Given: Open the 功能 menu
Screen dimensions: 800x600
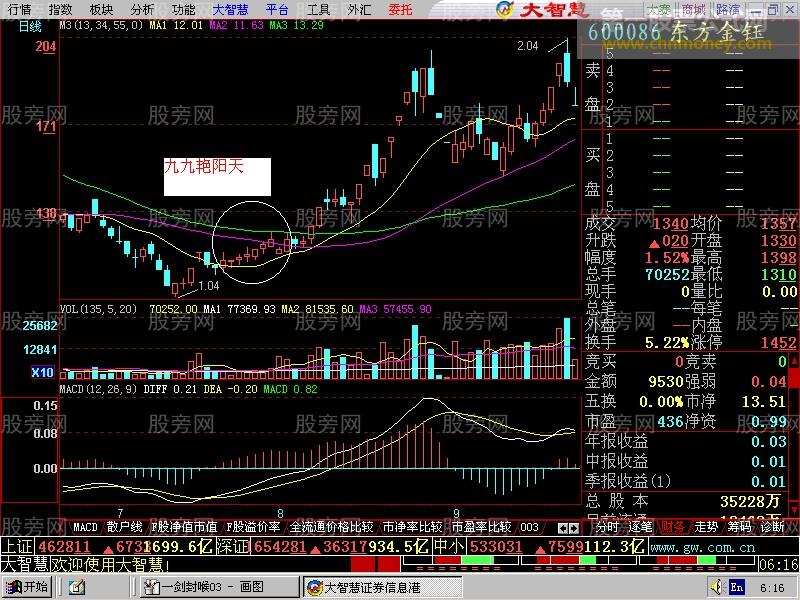Looking at the screenshot, I should coord(183,9).
